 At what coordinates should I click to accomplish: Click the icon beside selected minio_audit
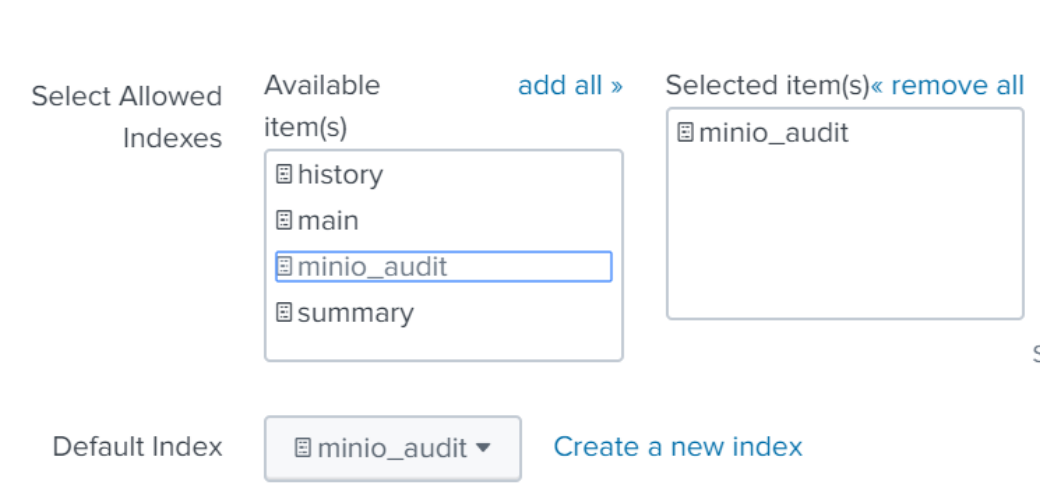point(685,132)
